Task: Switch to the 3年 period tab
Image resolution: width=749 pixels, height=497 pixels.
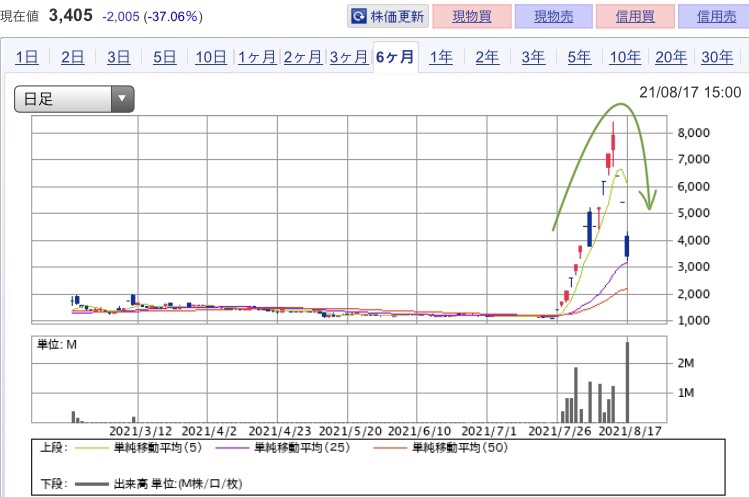Action: [x=533, y=57]
